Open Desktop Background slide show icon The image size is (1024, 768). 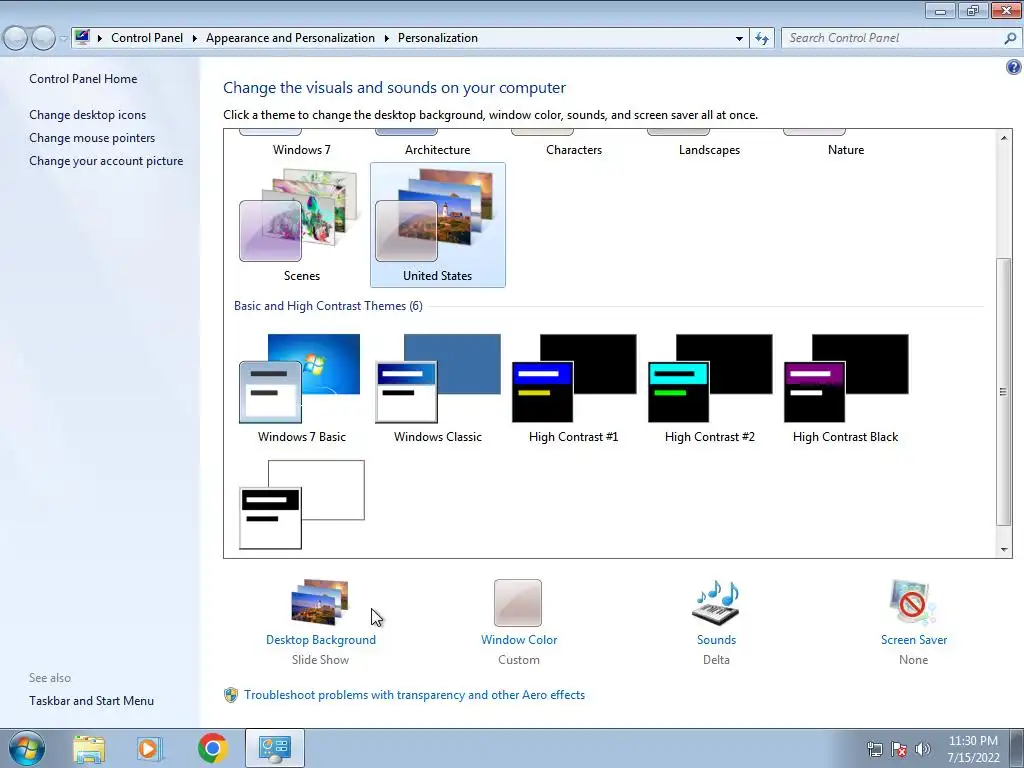click(x=320, y=602)
